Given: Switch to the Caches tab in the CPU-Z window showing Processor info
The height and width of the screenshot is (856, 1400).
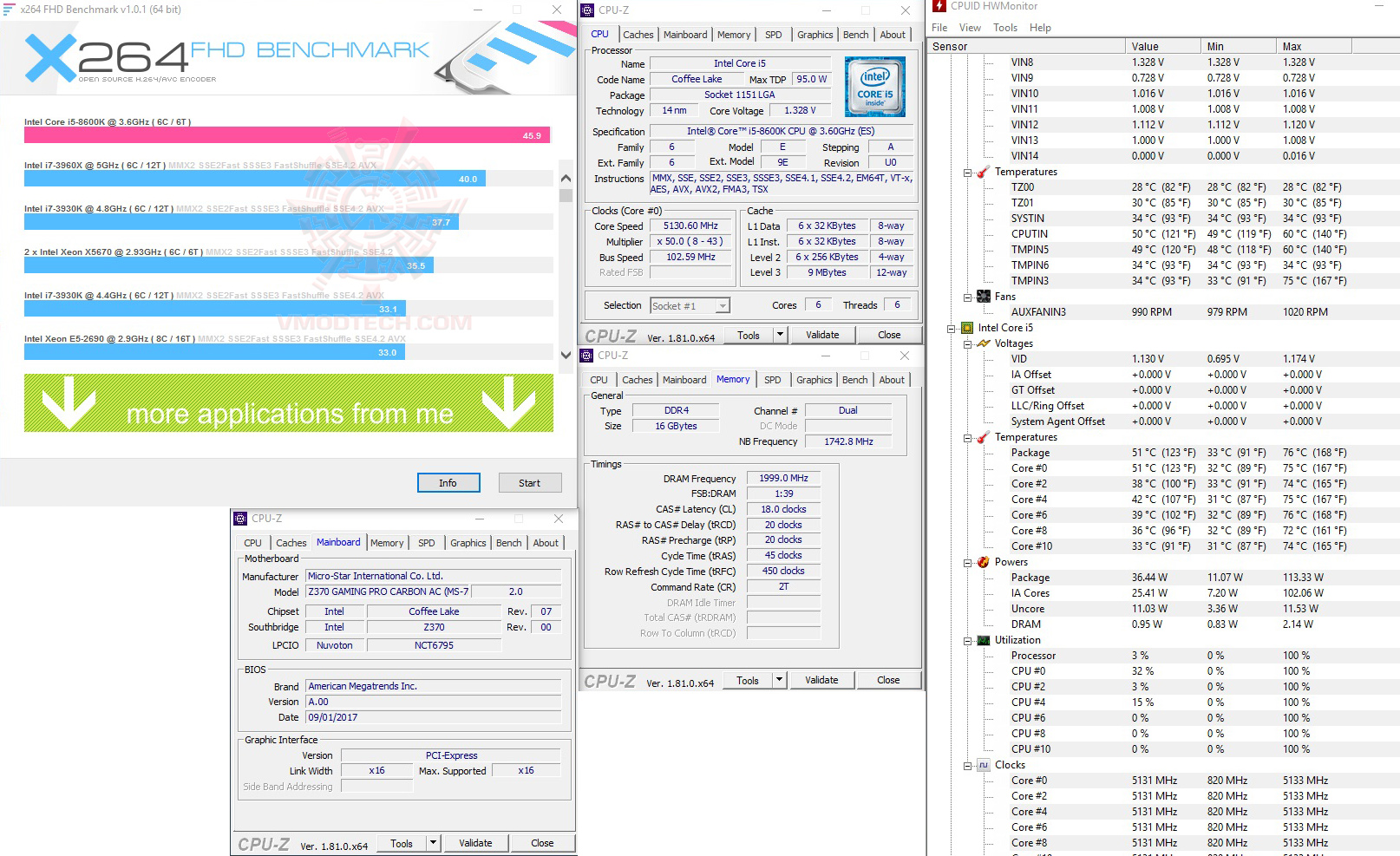Looking at the screenshot, I should click(x=638, y=35).
